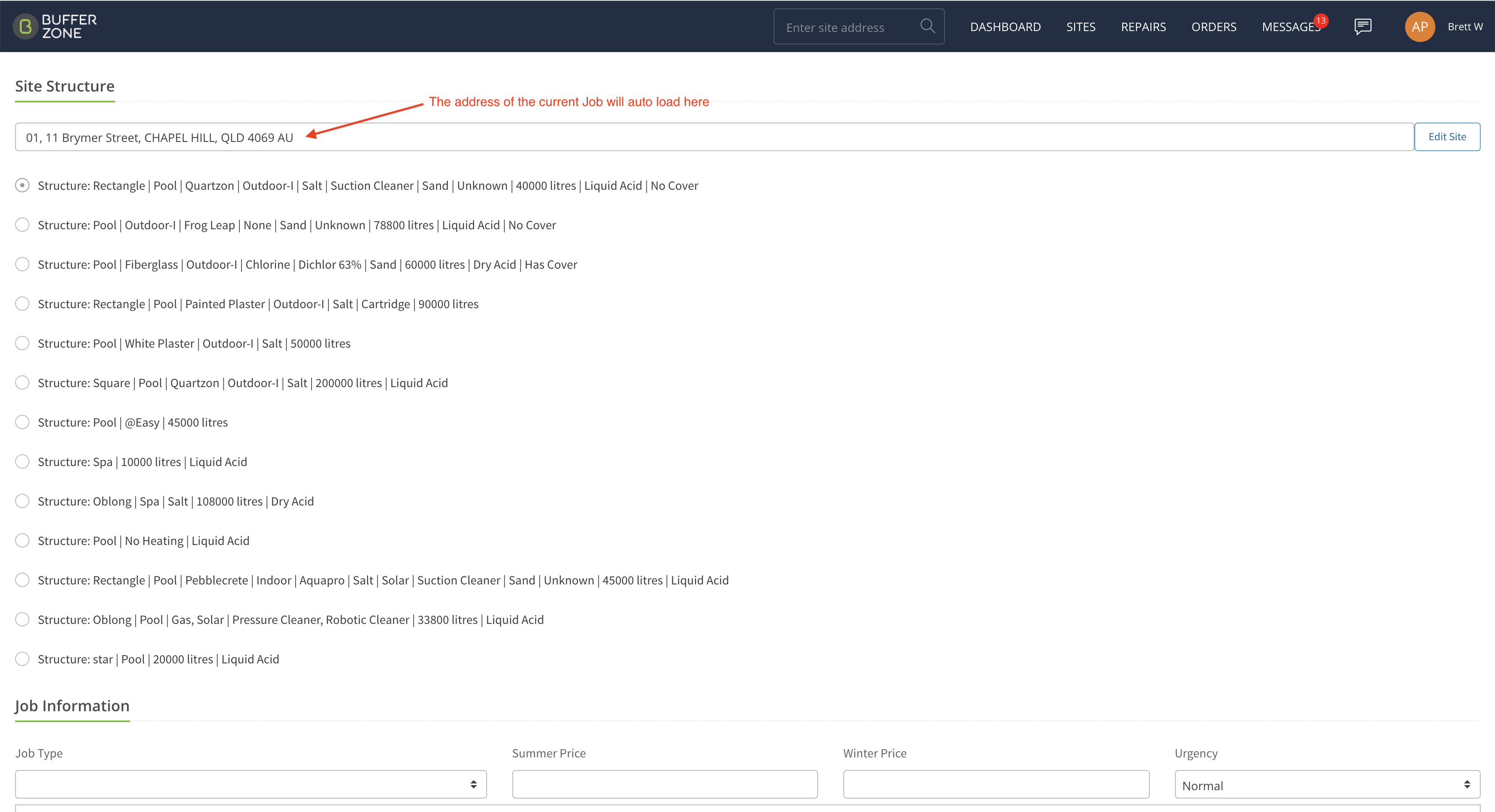The height and width of the screenshot is (812, 1495).
Task: Choose the Frog Leap 78800 litres structure
Action: coord(22,225)
